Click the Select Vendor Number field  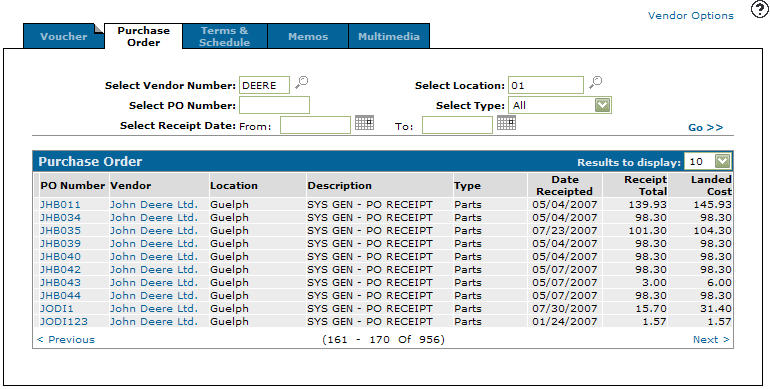click(264, 85)
